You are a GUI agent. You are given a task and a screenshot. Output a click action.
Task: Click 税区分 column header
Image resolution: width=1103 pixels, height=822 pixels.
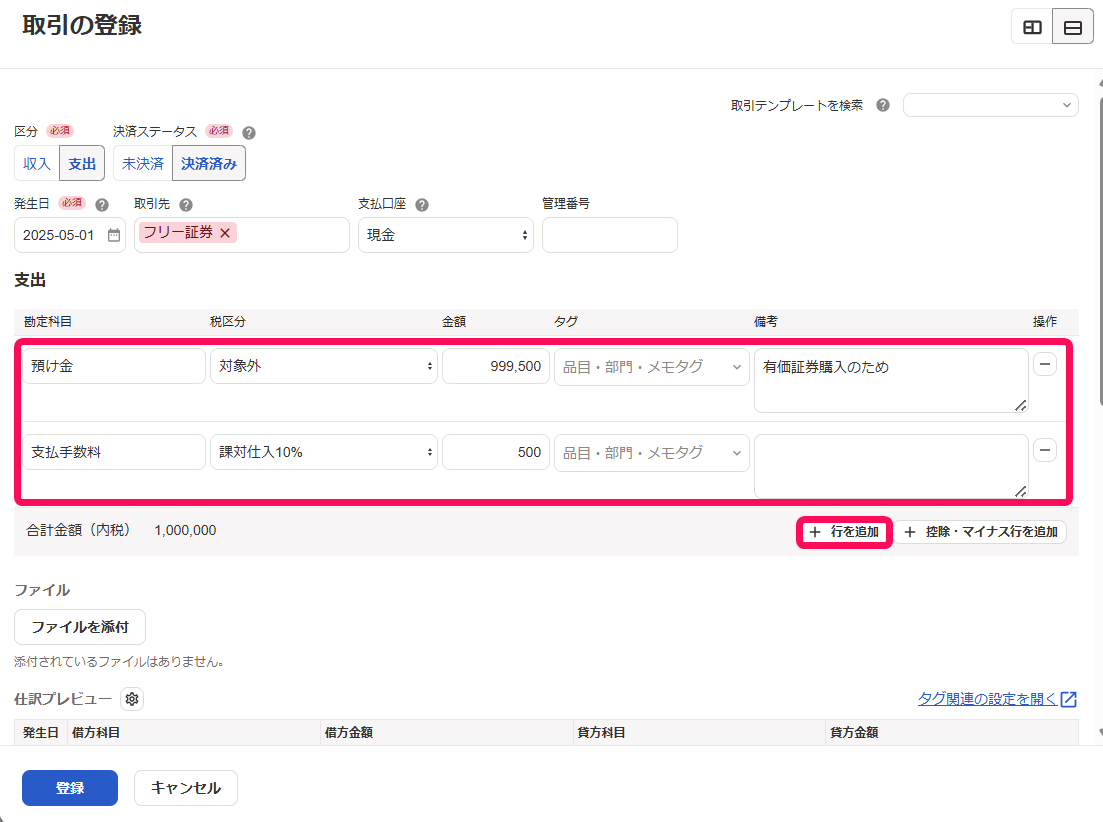[x=228, y=322]
